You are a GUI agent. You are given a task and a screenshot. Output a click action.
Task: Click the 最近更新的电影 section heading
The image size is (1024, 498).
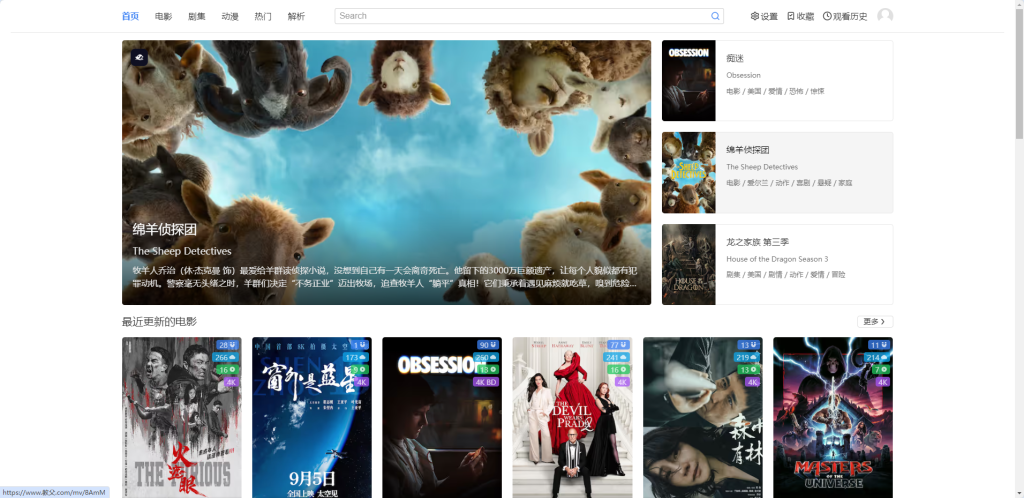(159, 322)
